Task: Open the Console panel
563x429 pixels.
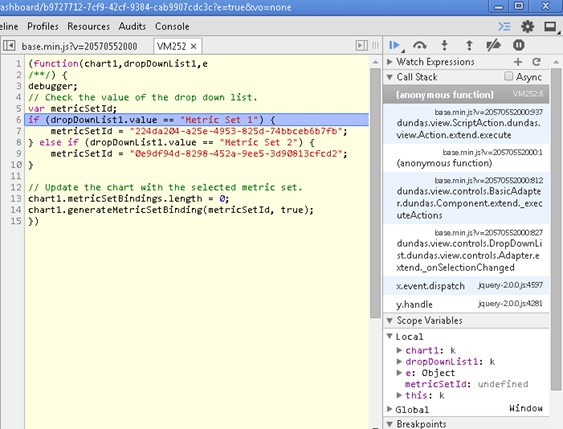Action: 172,27
